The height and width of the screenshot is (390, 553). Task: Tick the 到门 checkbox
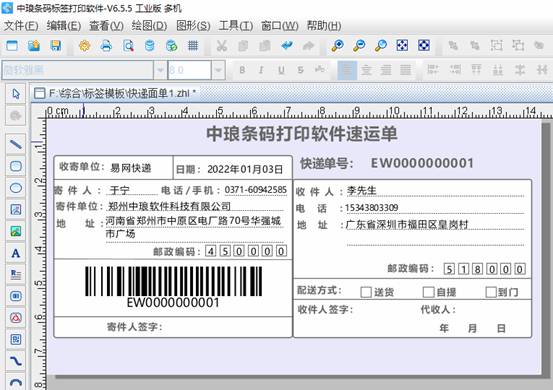point(491,292)
